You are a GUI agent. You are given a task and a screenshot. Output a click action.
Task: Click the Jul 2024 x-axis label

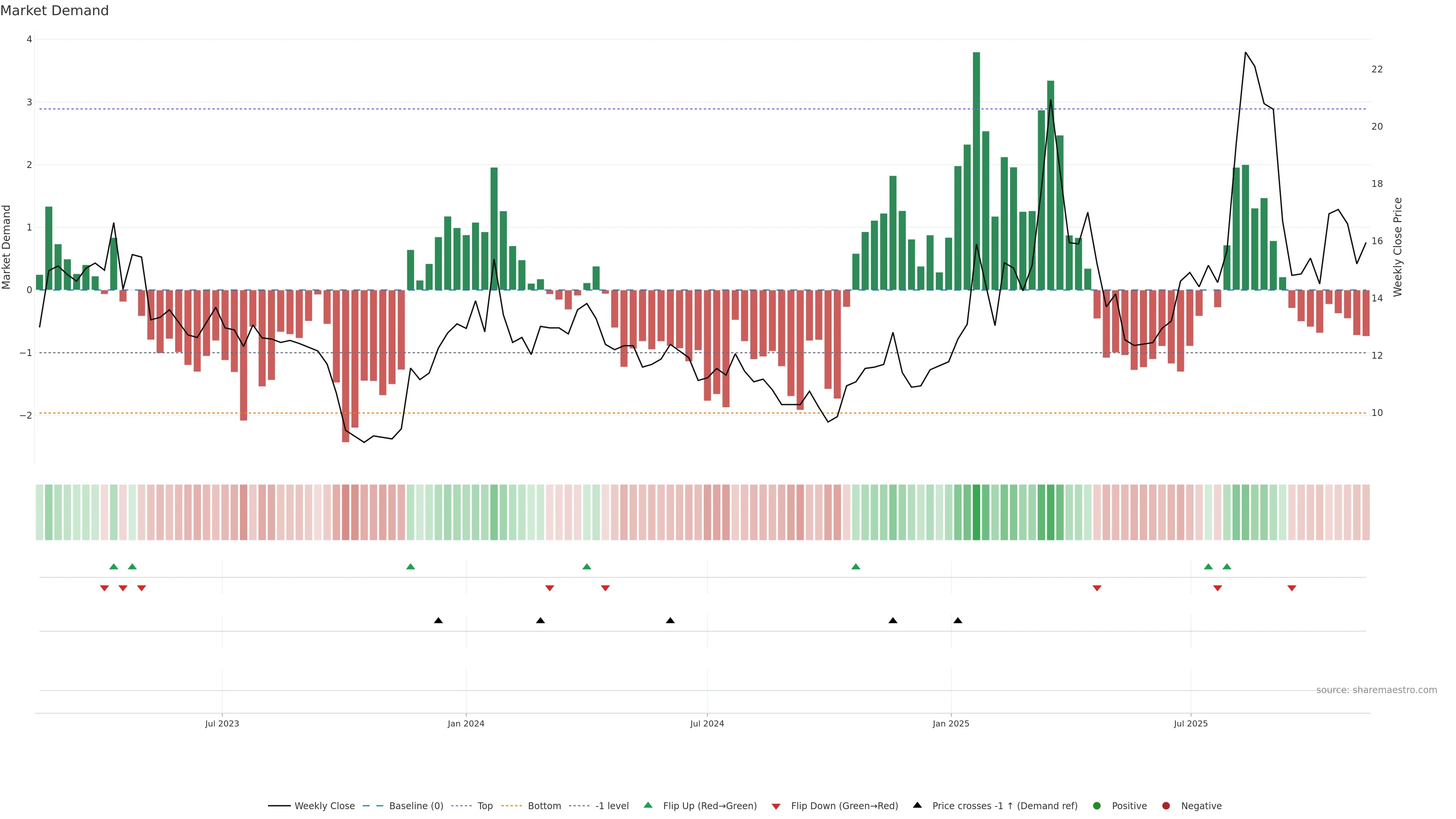tap(706, 723)
